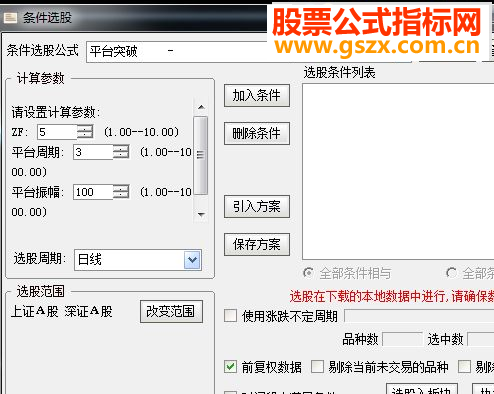
Task: Toggle the 前复权数据 checkbox
Action: pyautogui.click(x=231, y=367)
